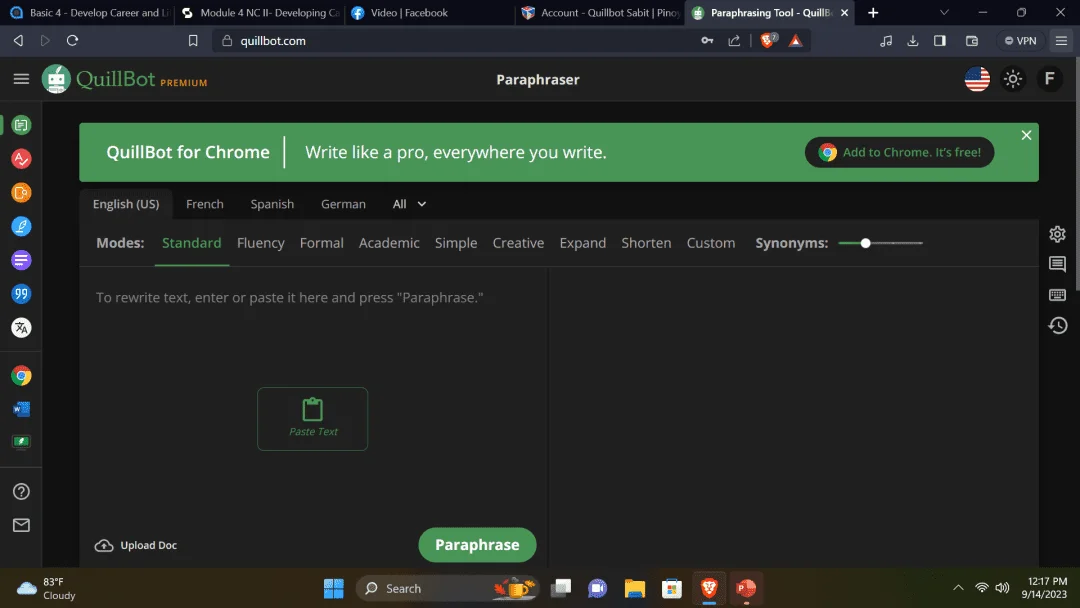The height and width of the screenshot is (608, 1080).
Task: Share this page icon in address bar
Action: pyautogui.click(x=734, y=41)
